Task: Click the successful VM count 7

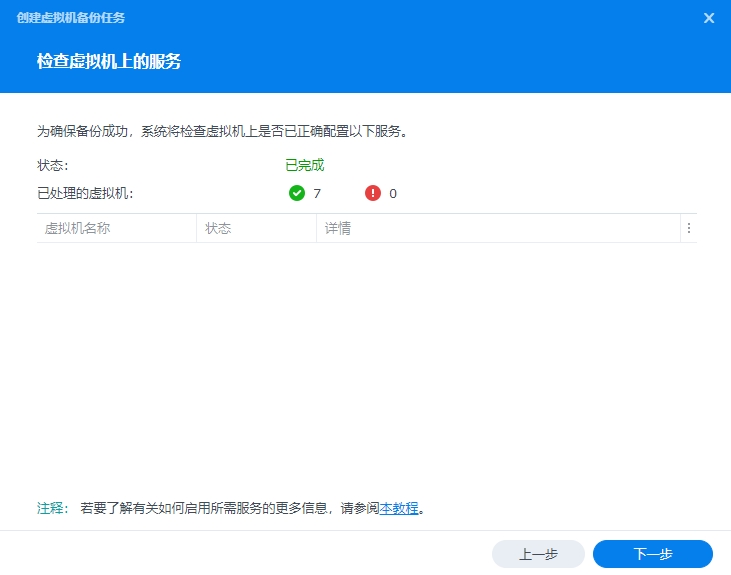Action: pyautogui.click(x=317, y=193)
